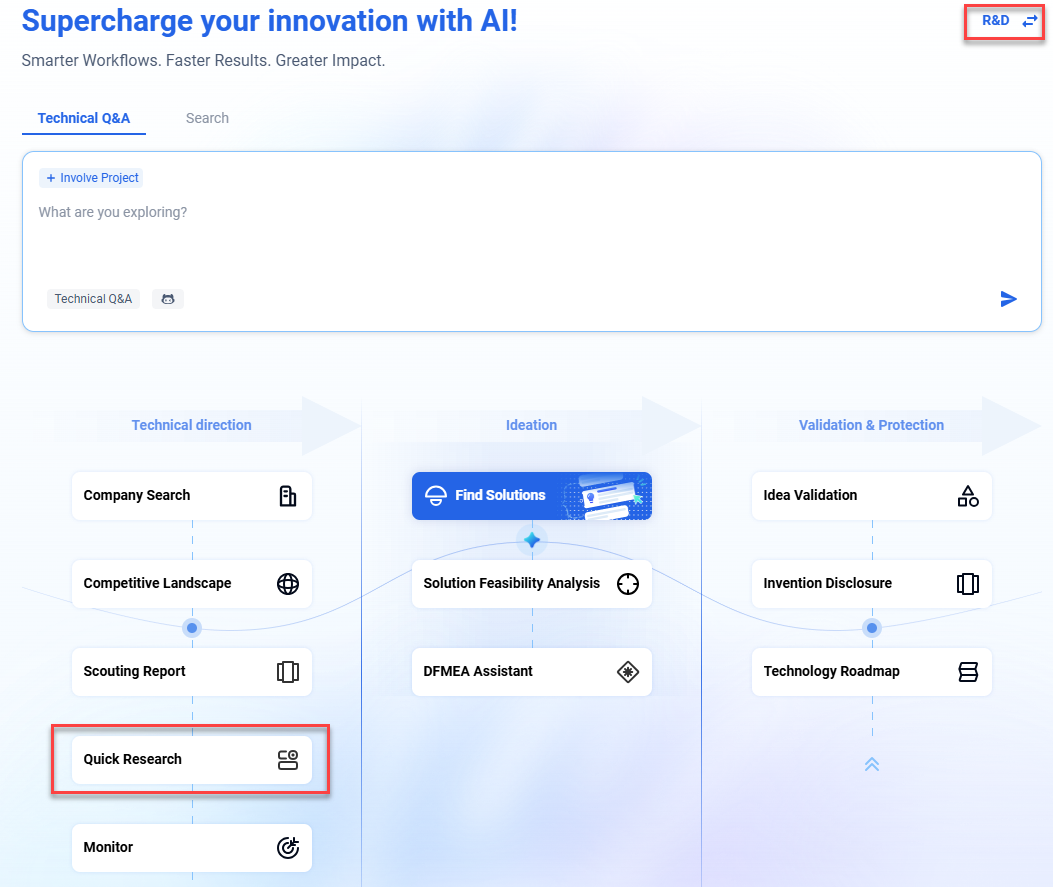Toggle the robot assistant chip
The height and width of the screenshot is (887, 1053).
[168, 299]
